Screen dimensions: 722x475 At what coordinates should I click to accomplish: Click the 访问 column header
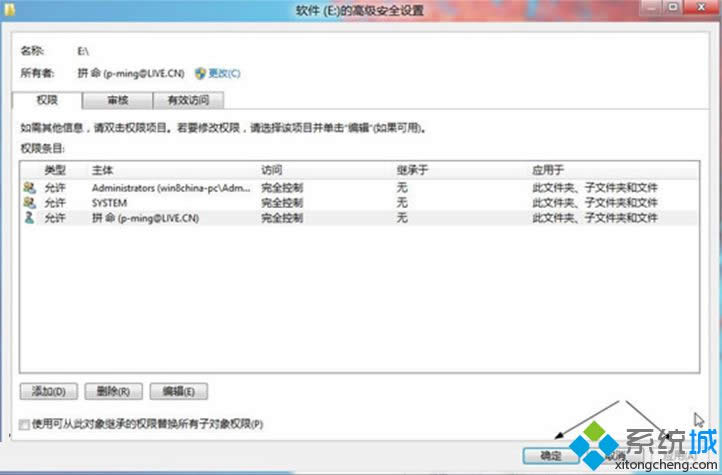pos(272,171)
